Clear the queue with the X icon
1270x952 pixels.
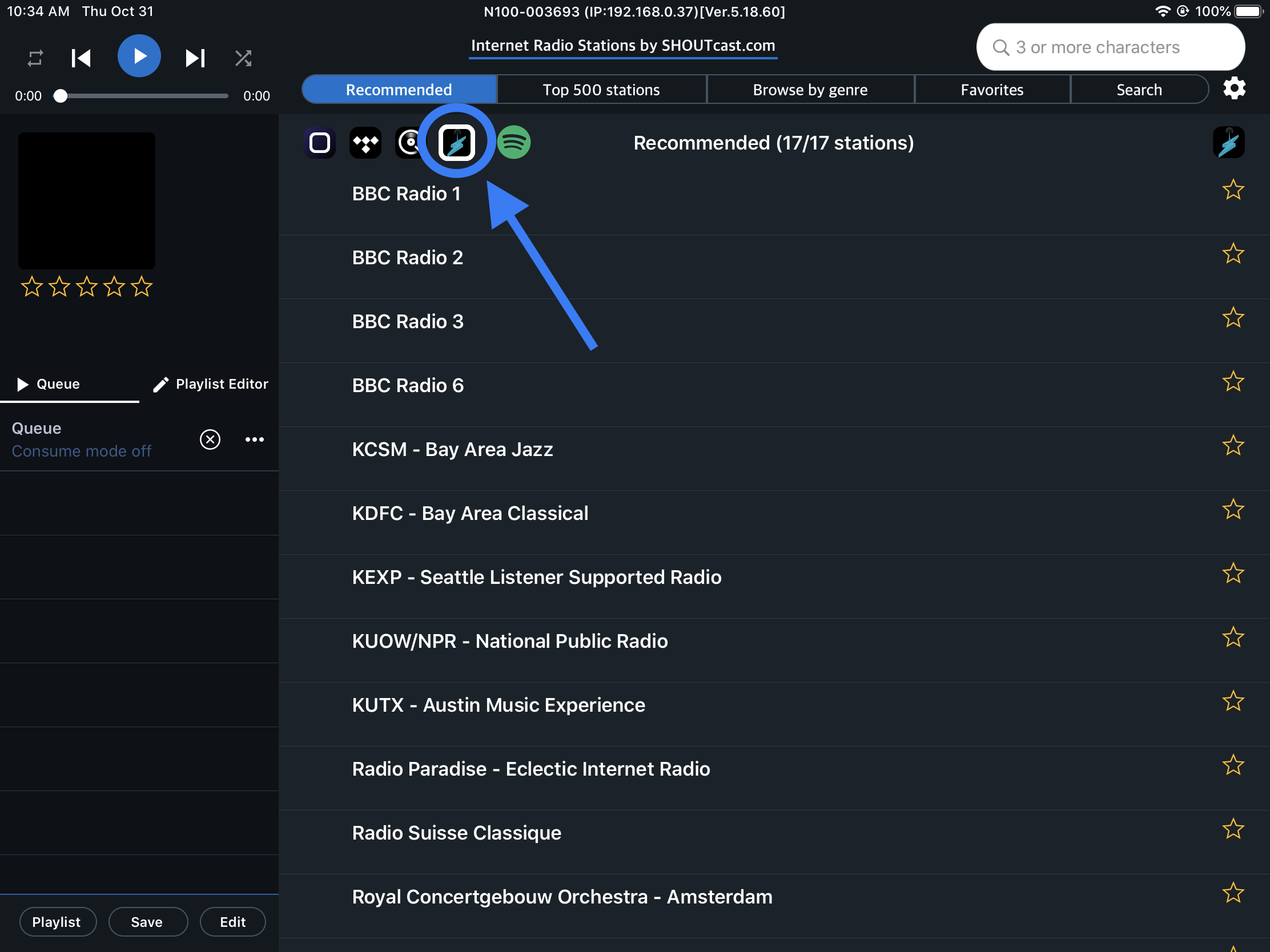pos(210,439)
